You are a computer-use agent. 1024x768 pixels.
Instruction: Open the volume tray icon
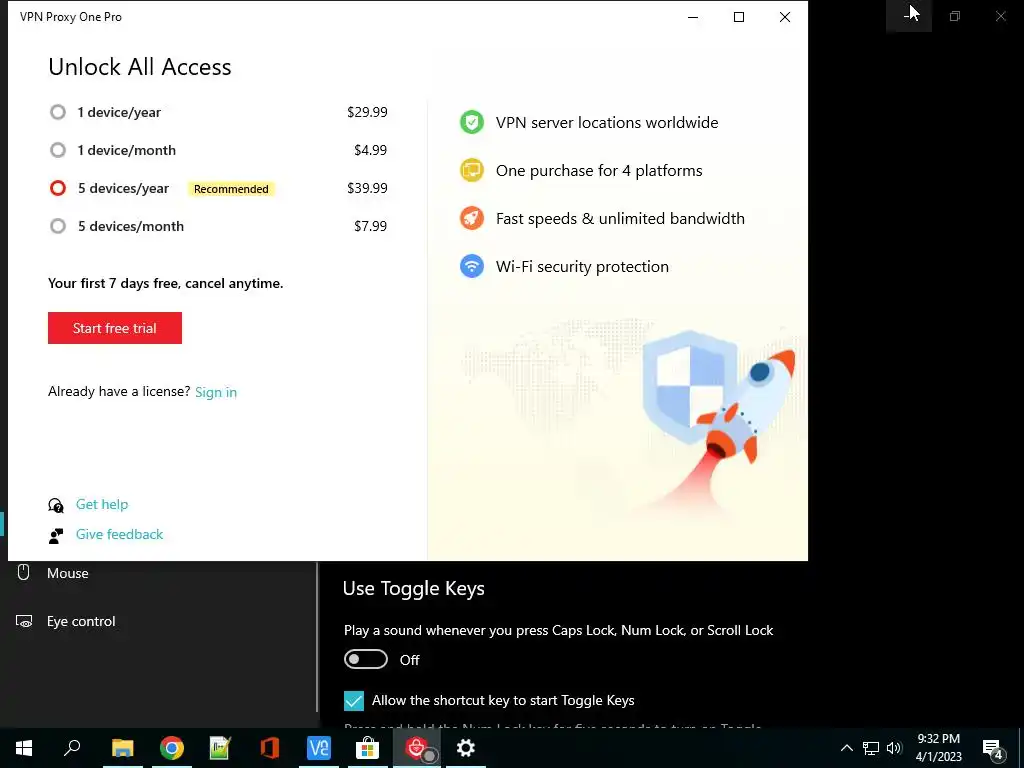click(894, 748)
